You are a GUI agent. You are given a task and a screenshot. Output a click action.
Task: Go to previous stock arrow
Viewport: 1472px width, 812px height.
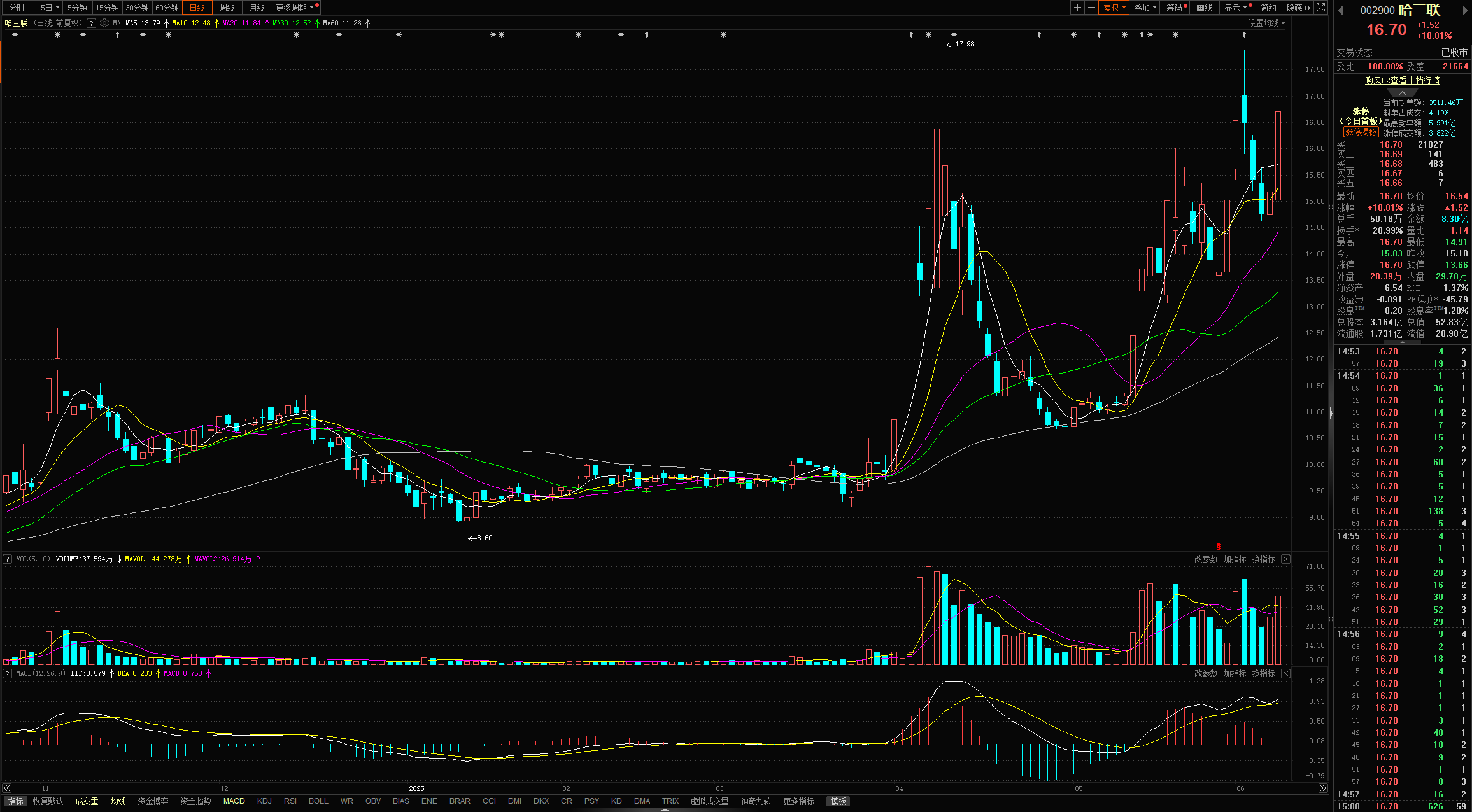(x=1340, y=10)
